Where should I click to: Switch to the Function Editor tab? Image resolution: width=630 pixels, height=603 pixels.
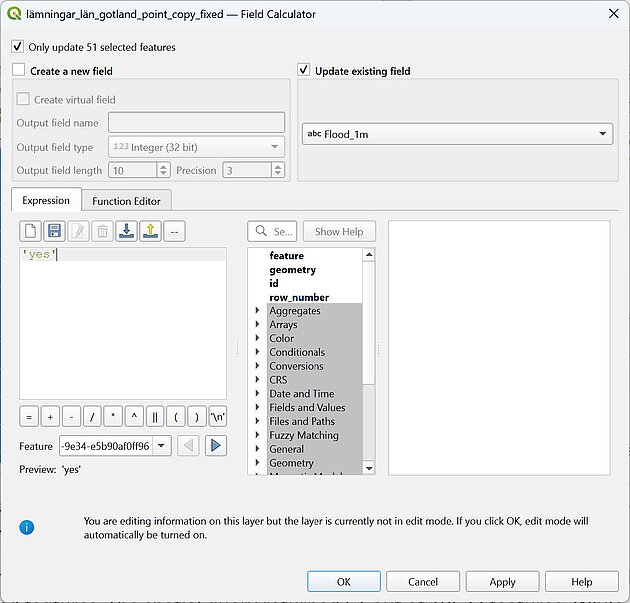(126, 201)
